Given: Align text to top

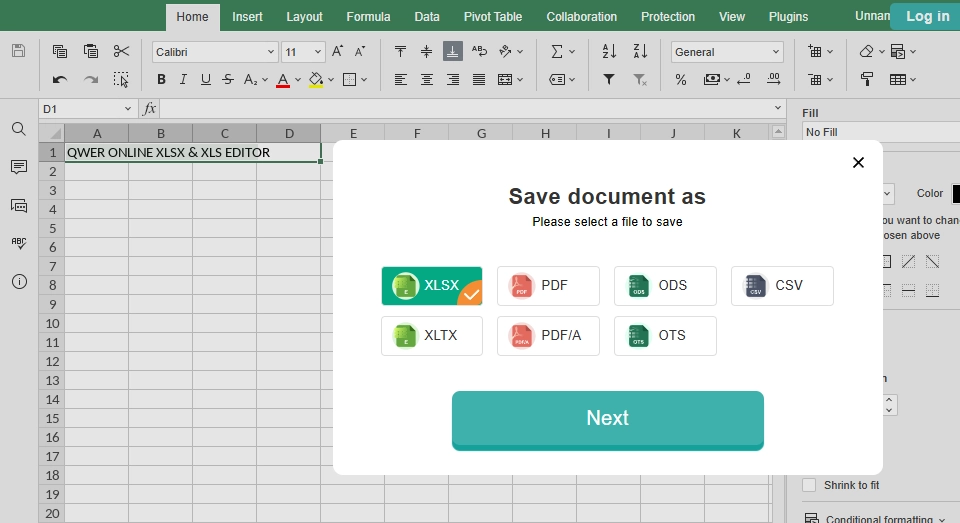Looking at the screenshot, I should point(400,51).
